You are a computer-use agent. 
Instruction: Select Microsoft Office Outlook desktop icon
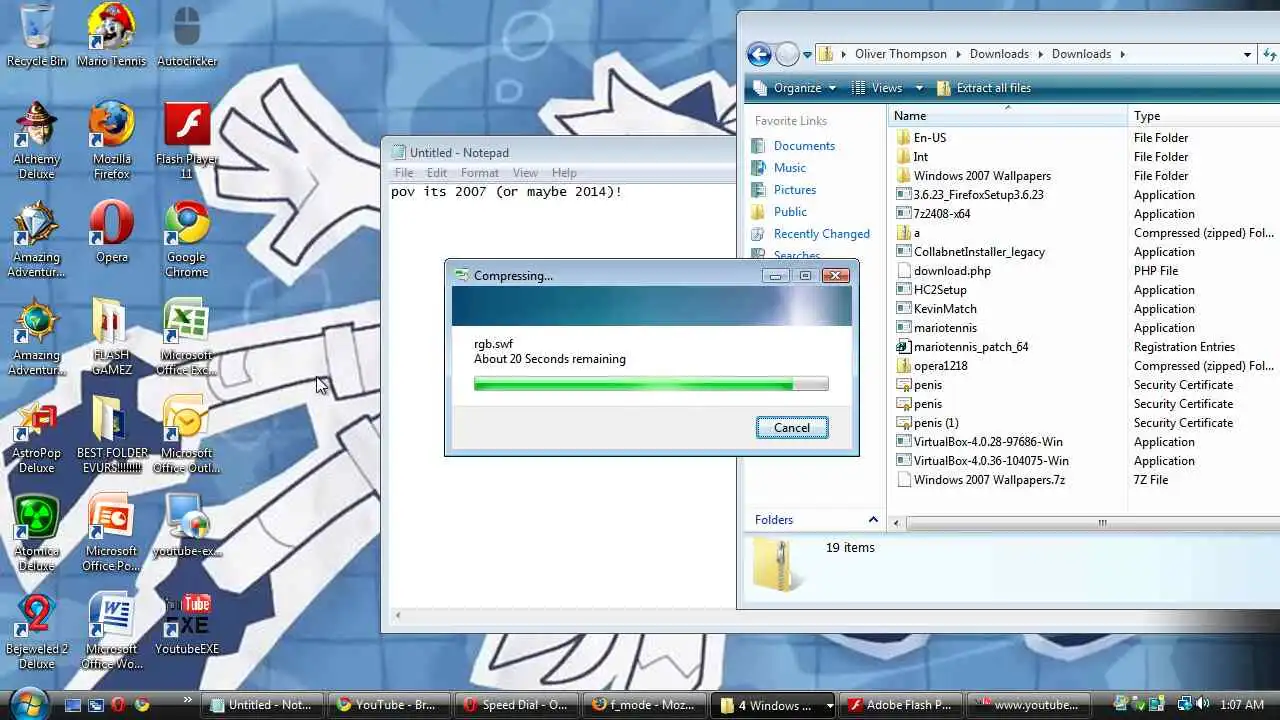(187, 435)
